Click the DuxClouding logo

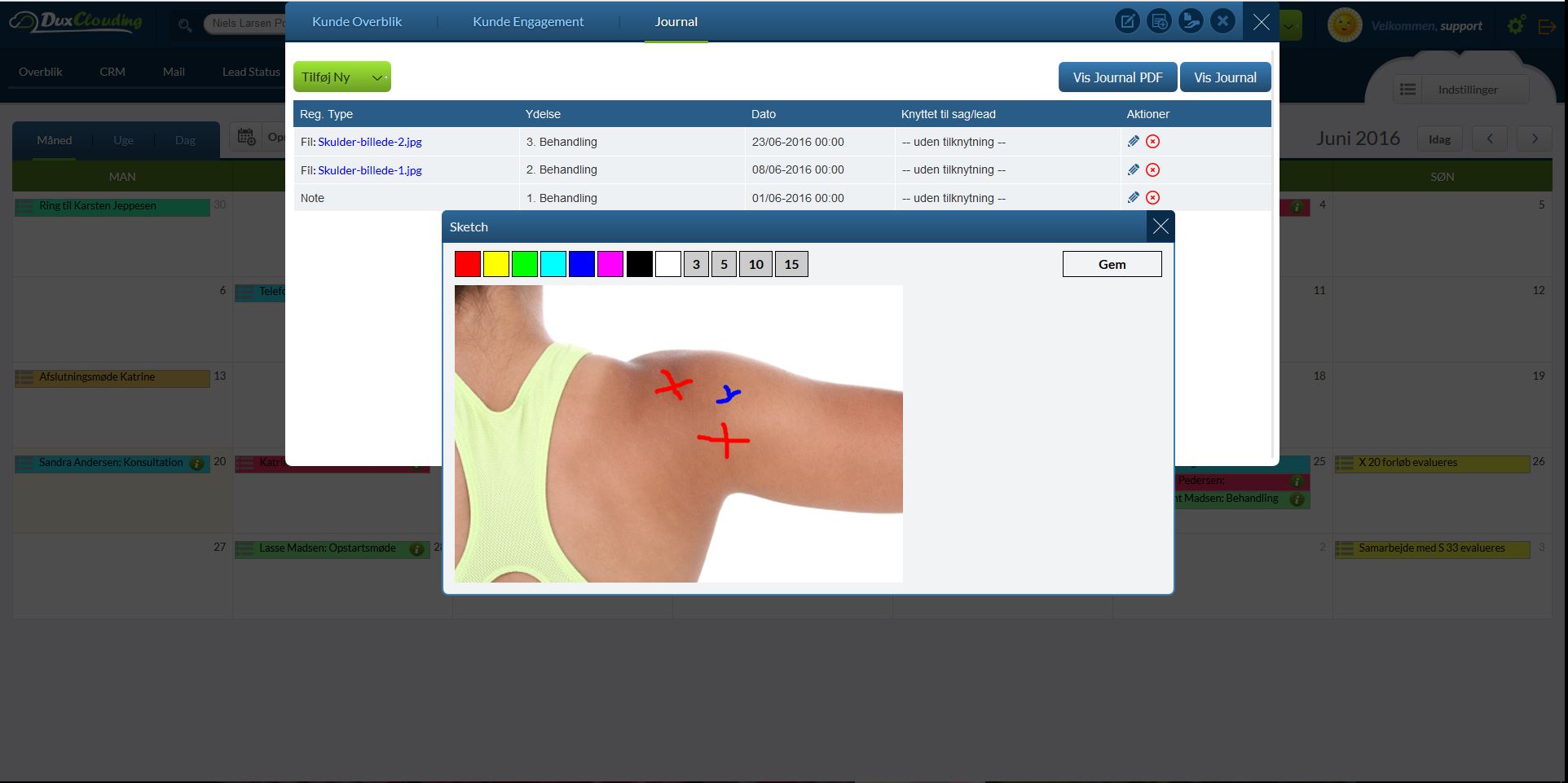pyautogui.click(x=77, y=22)
